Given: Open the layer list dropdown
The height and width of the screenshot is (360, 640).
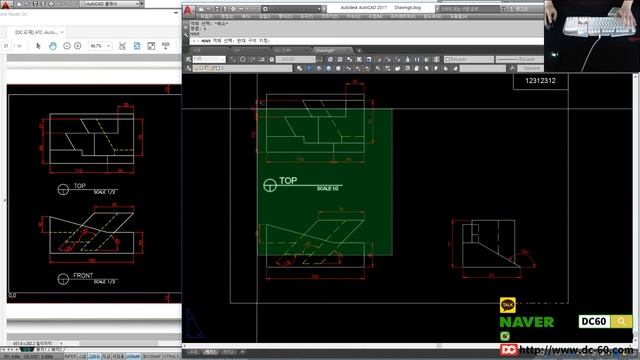Looking at the screenshot, I should 242,68.
